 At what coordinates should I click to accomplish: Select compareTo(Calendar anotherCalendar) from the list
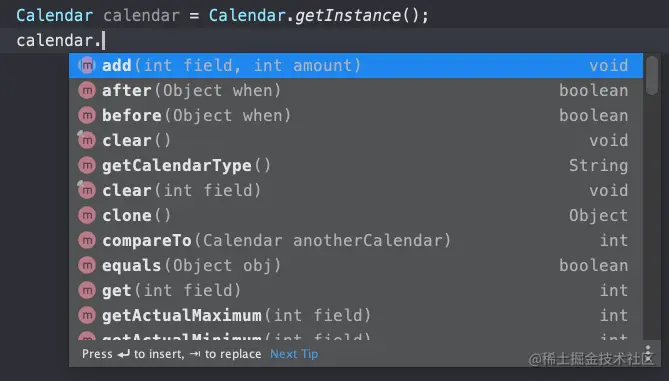pos(356,241)
